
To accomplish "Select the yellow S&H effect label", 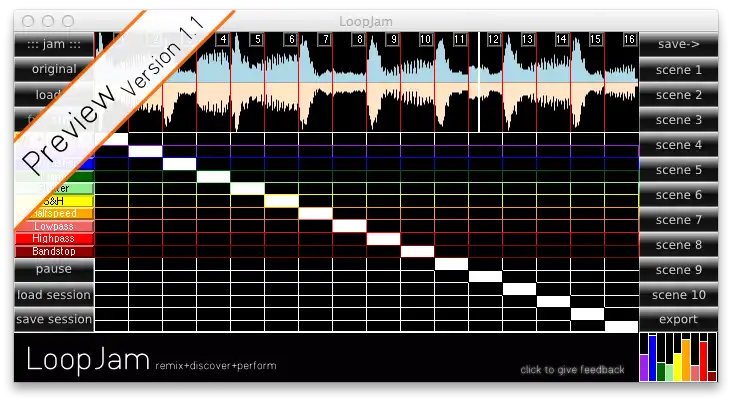I will click(x=54, y=201).
